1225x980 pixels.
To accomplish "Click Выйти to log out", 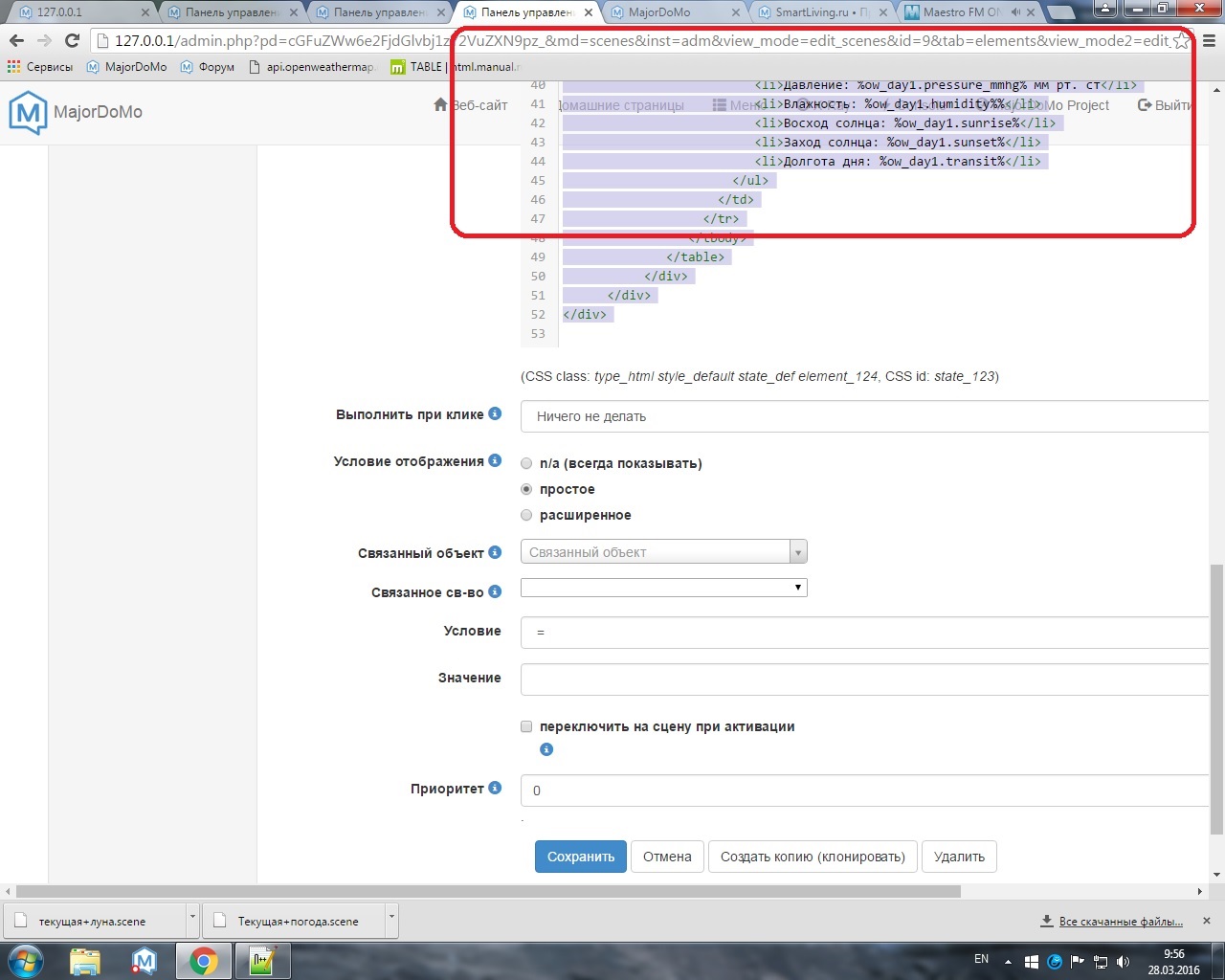I will click(x=1165, y=105).
